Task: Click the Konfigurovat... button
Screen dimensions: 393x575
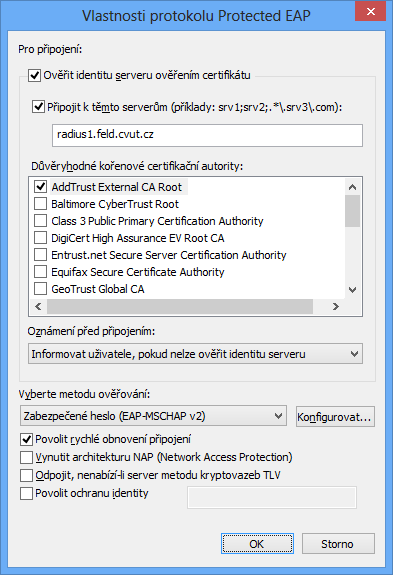Action: pos(335,417)
